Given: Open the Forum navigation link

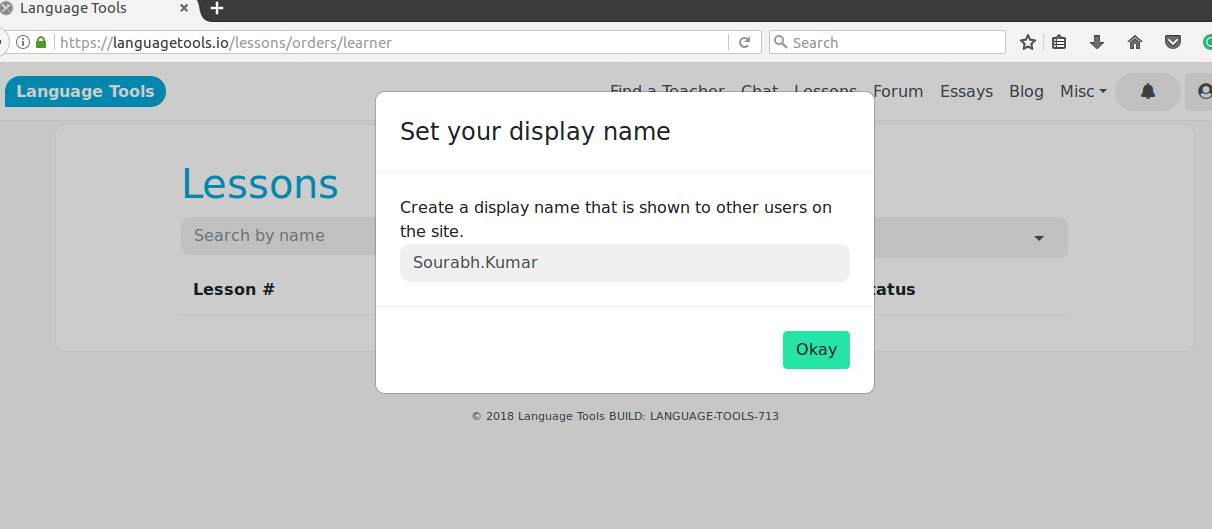Looking at the screenshot, I should pos(897,91).
